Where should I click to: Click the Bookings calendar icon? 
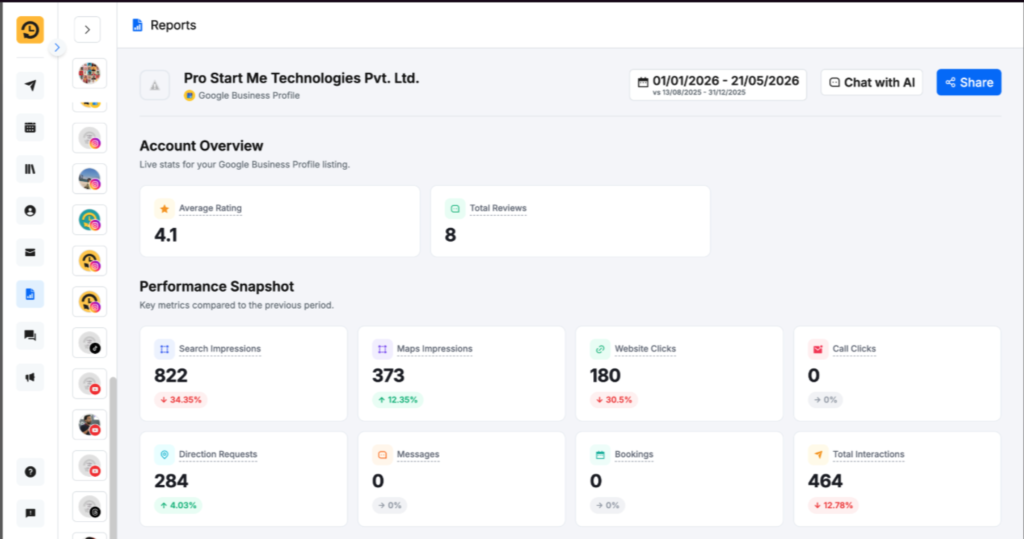coord(600,454)
